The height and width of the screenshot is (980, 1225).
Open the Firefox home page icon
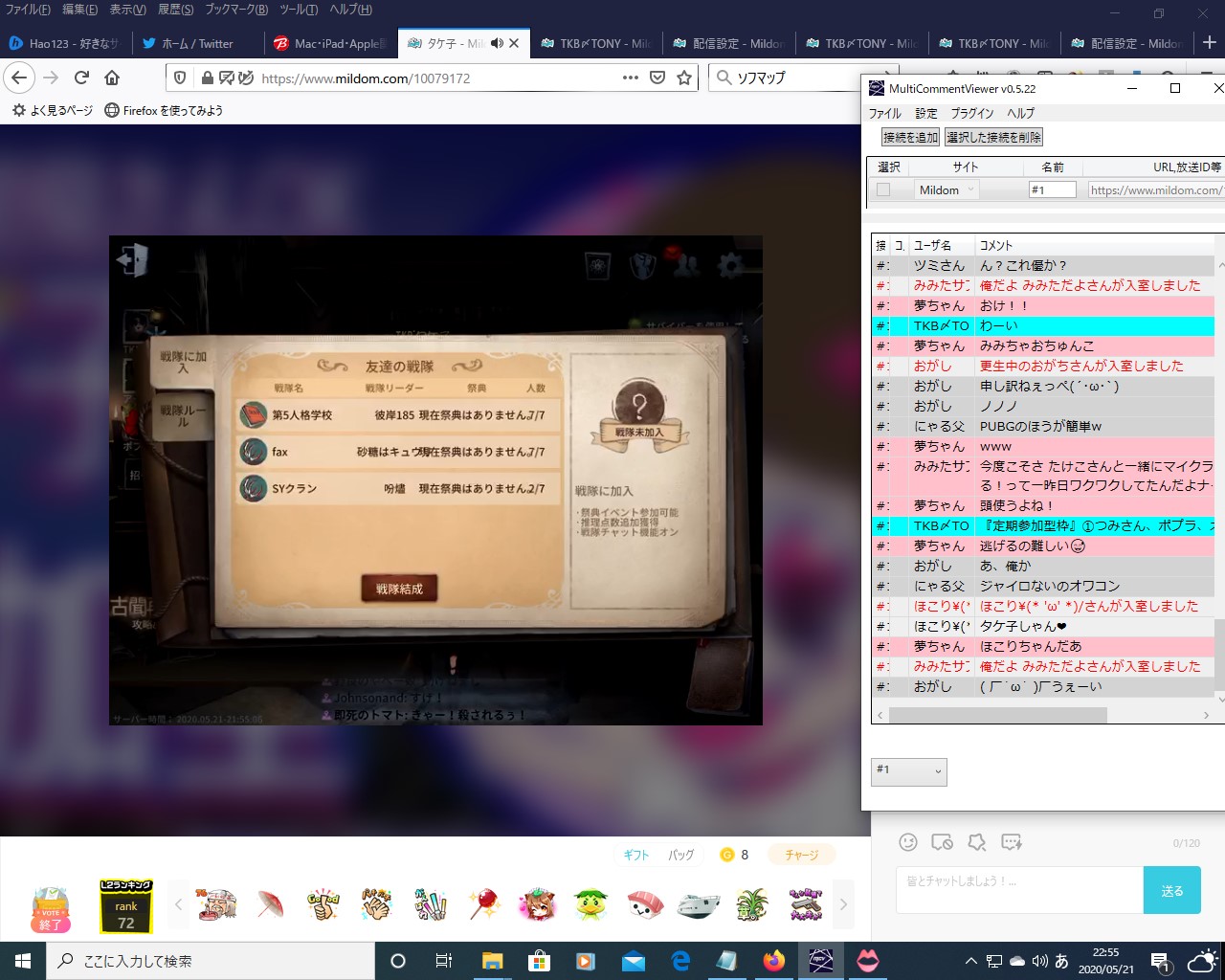tap(112, 78)
